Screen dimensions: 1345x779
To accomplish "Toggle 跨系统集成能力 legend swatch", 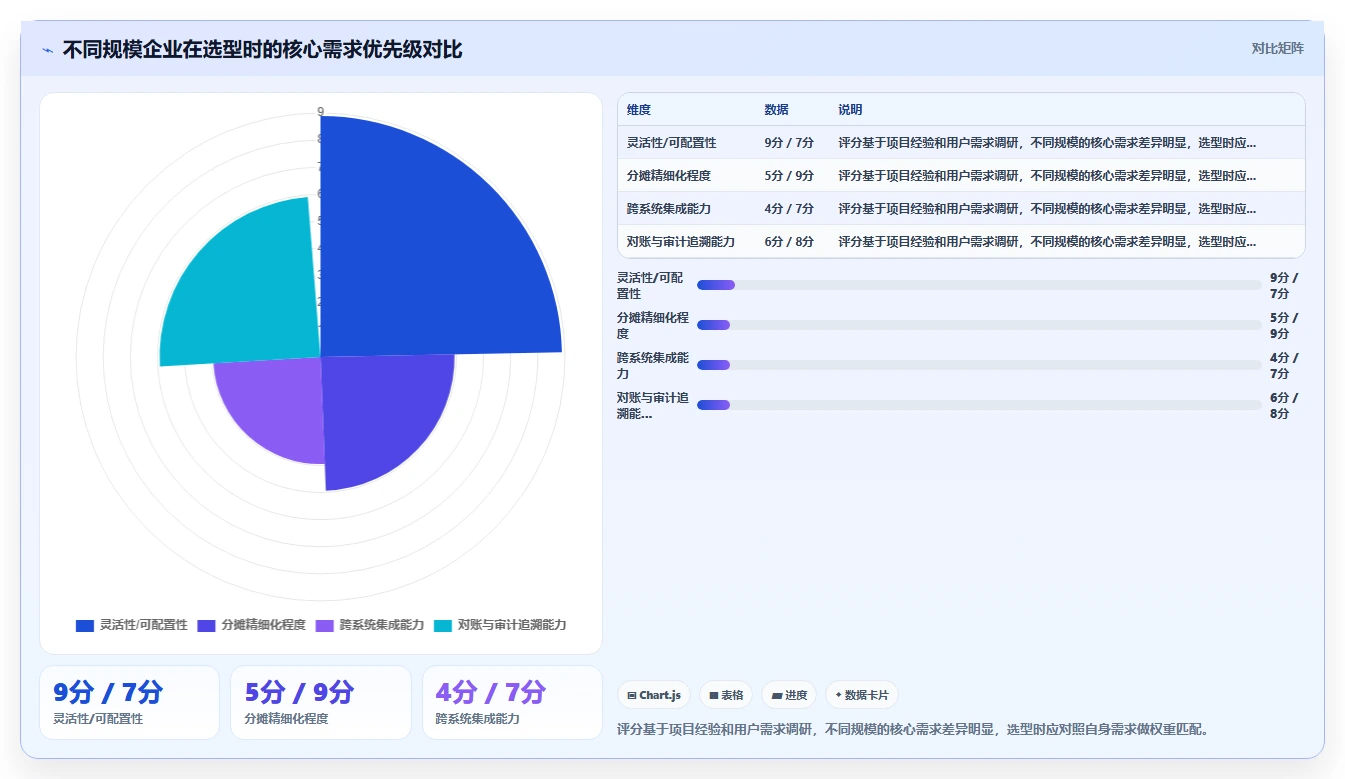I will [325, 625].
